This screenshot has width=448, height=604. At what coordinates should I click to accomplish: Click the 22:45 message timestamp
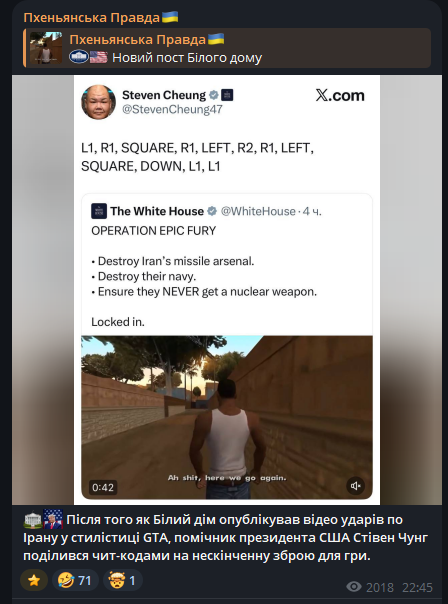[x=418, y=587]
